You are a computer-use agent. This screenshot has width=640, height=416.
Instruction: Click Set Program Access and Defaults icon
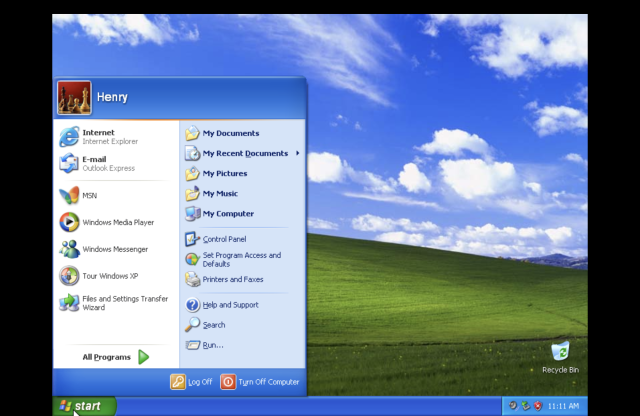click(x=192, y=259)
